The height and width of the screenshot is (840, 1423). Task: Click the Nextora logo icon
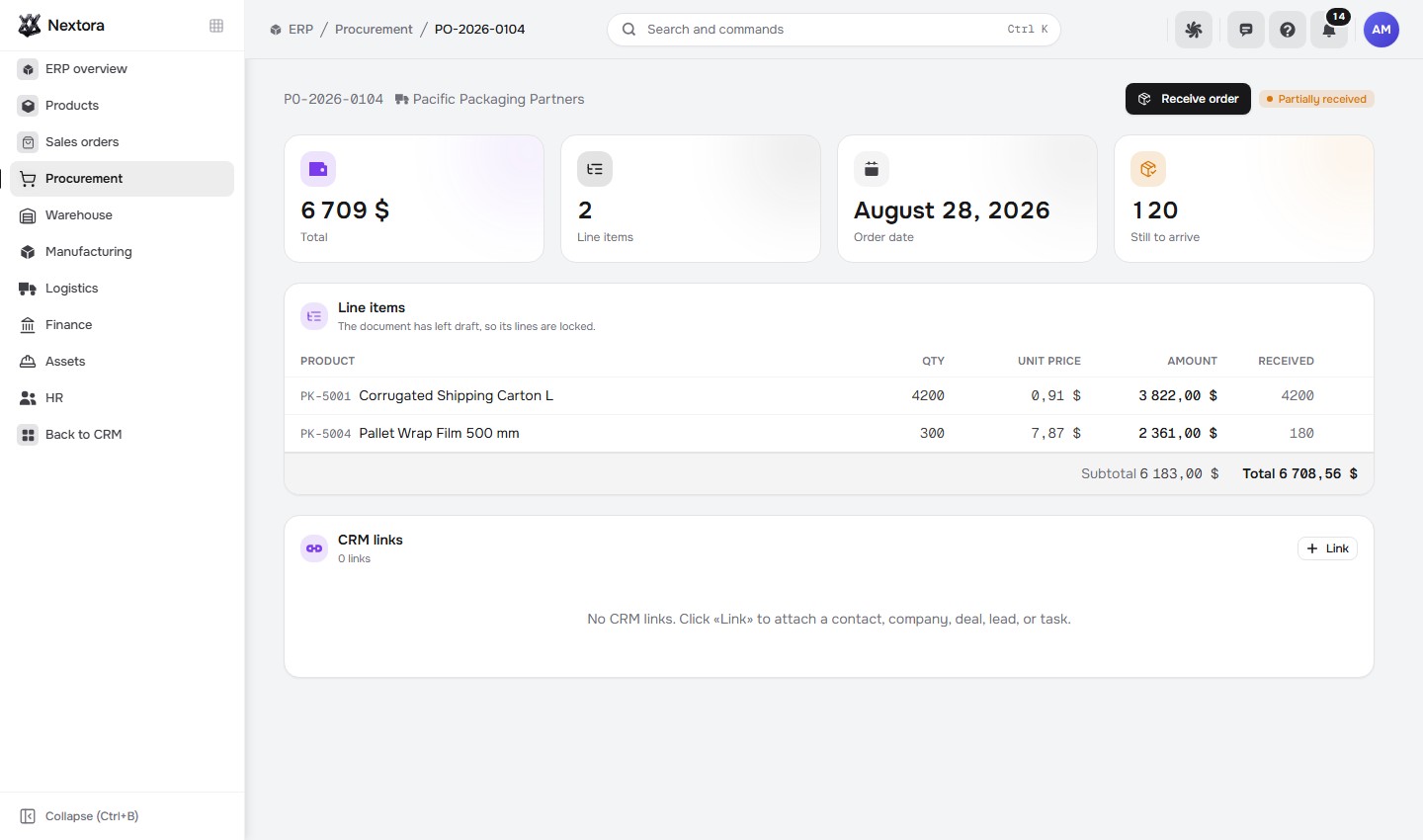tap(30, 26)
